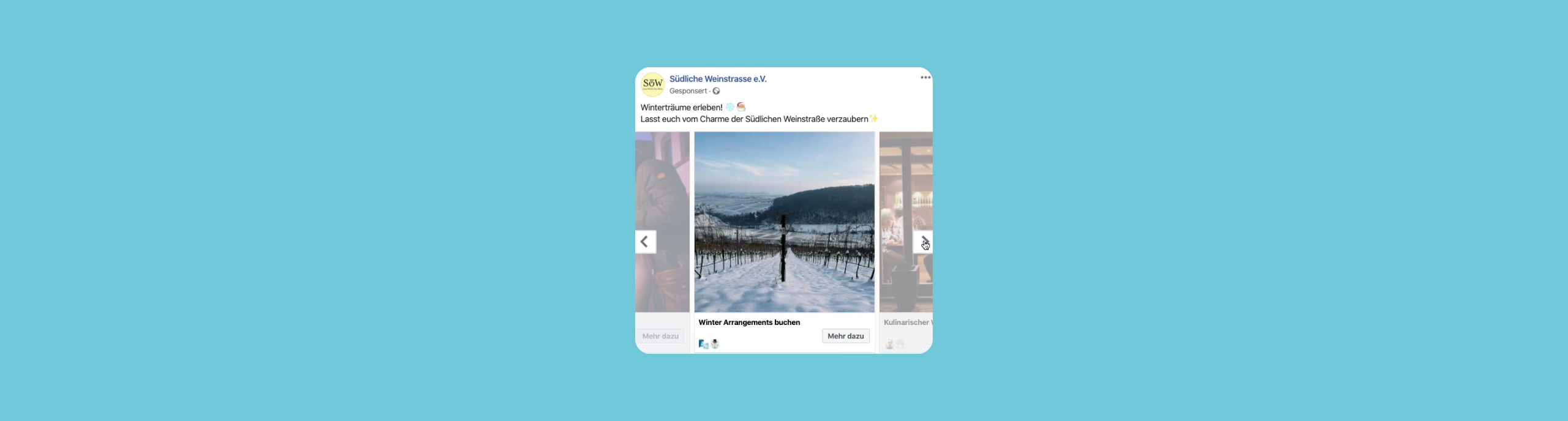Click the Winterträume erleben post text
Viewport: 1568px width, 421px height.
click(x=681, y=107)
